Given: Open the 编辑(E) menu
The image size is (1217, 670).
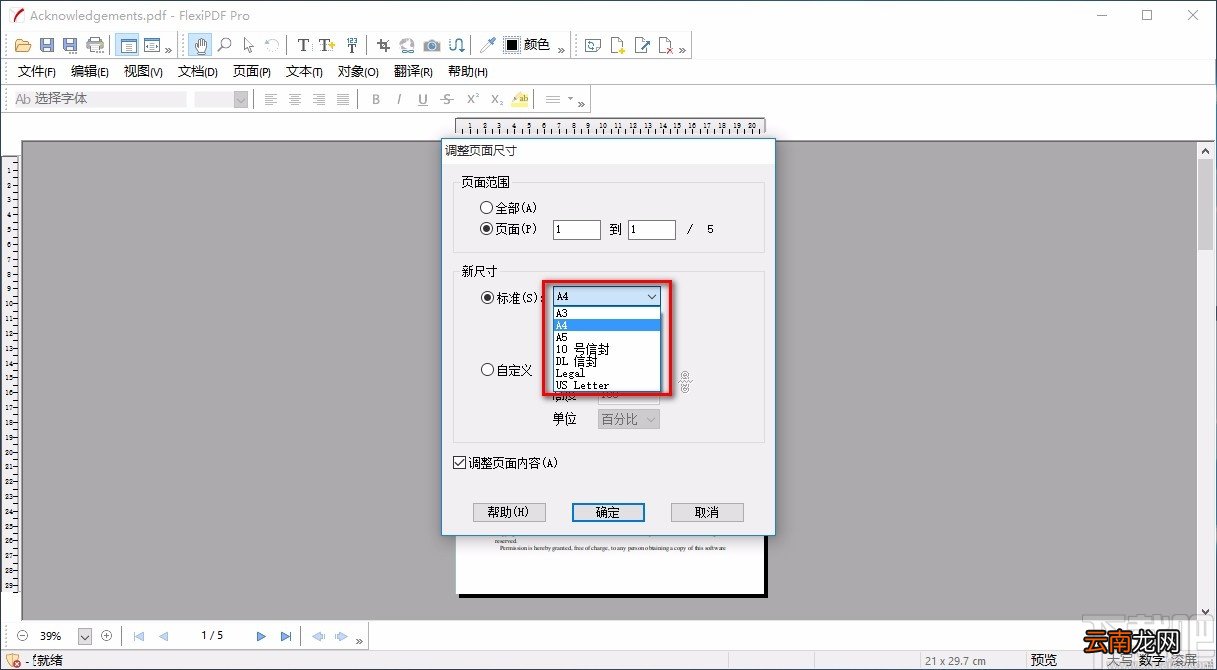Looking at the screenshot, I should (x=90, y=72).
